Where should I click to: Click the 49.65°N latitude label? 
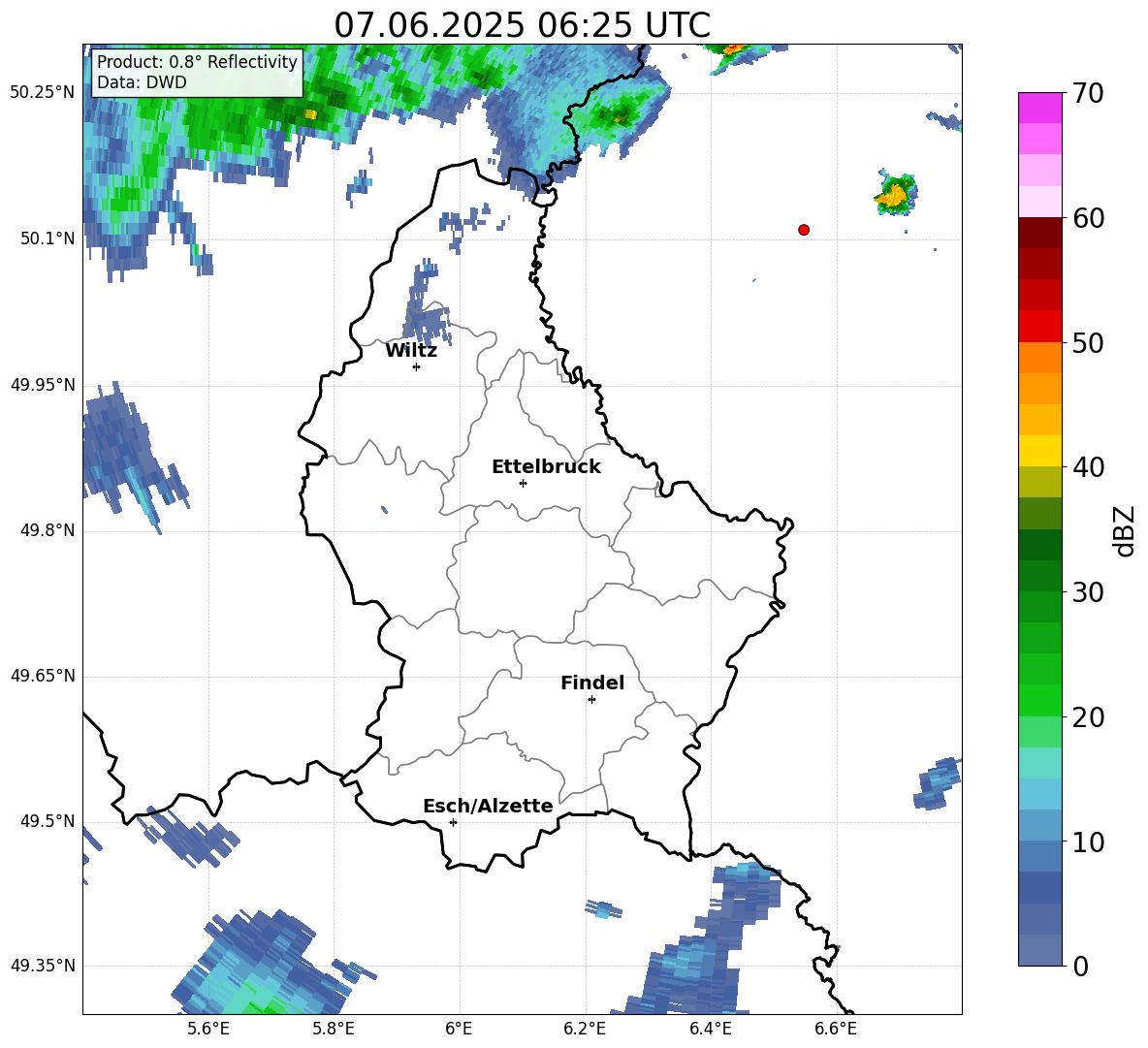[x=43, y=676]
